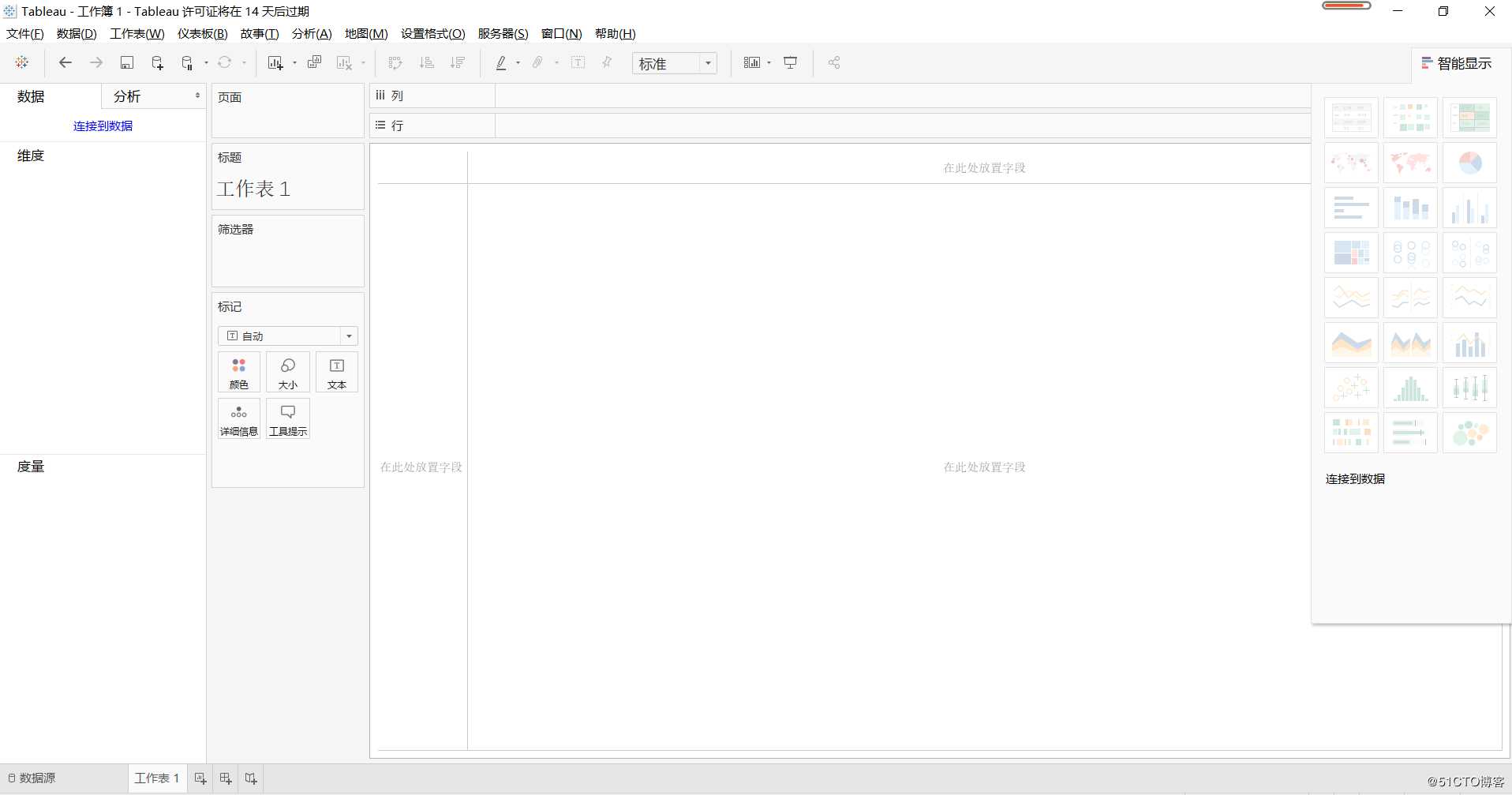Viewport: 1512px width, 795px height.
Task: Enter presentation mode icon
Action: click(x=790, y=62)
